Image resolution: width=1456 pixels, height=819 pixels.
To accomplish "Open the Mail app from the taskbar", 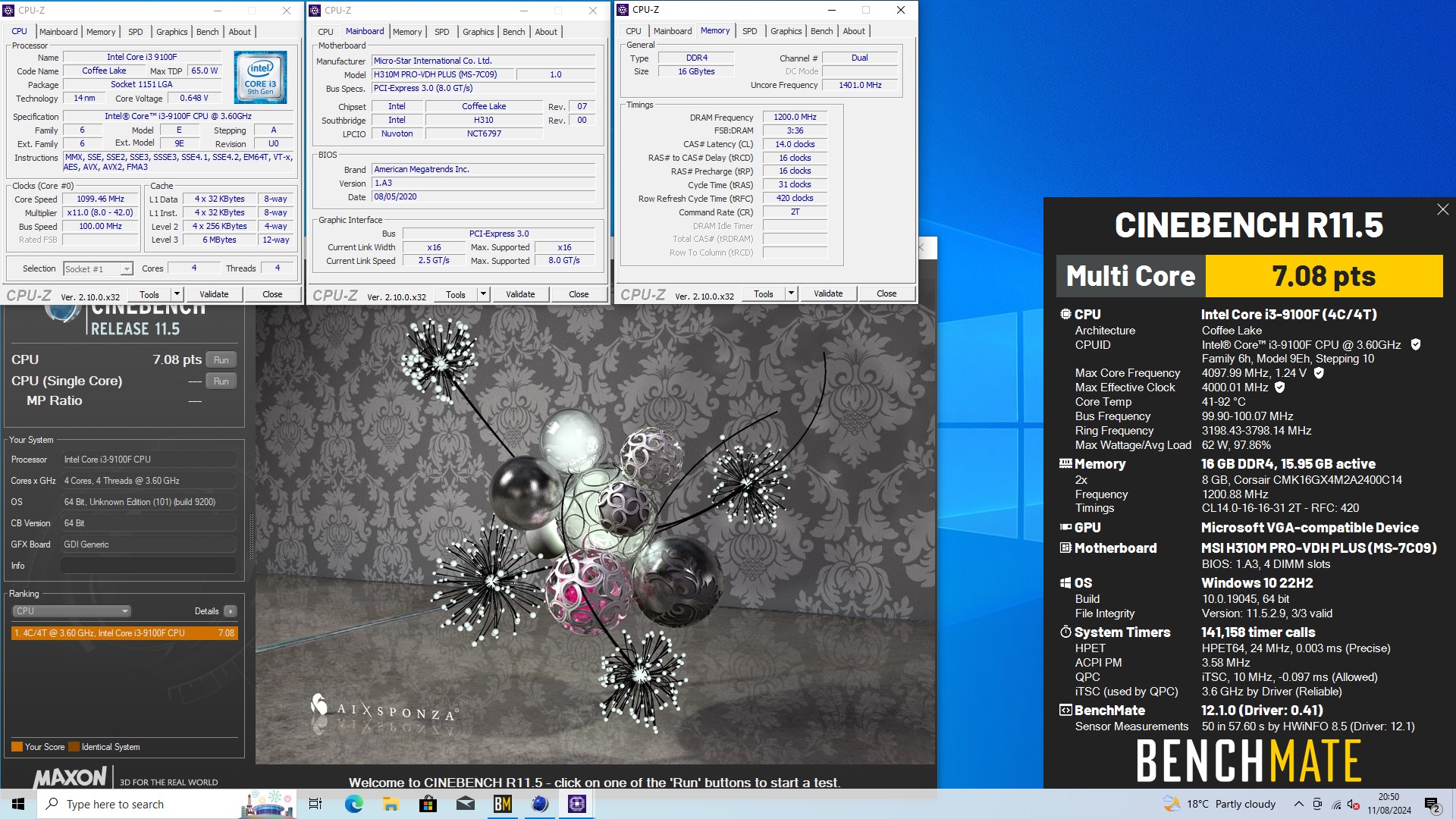I will 465,804.
